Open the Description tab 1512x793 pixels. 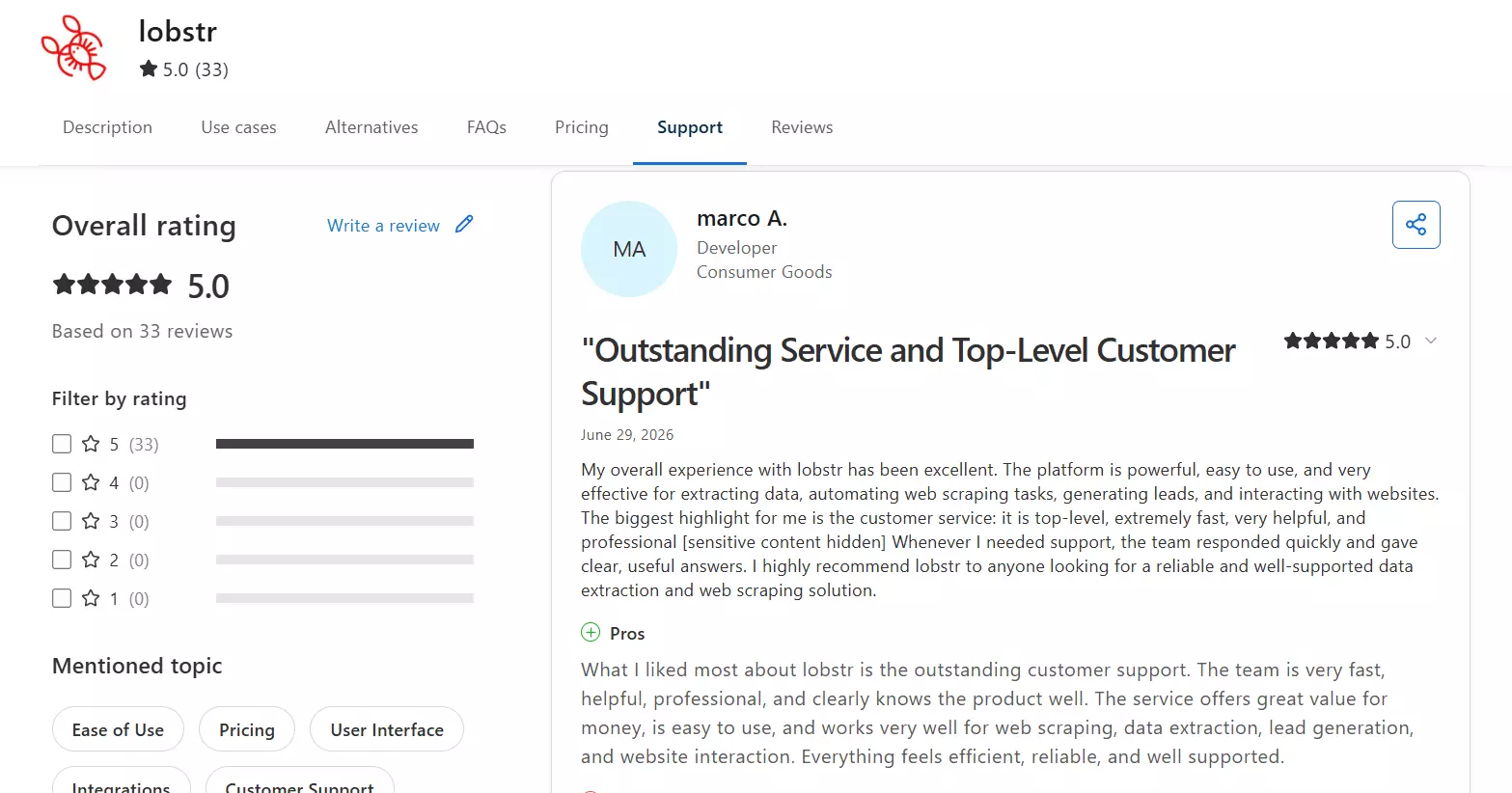(x=107, y=127)
